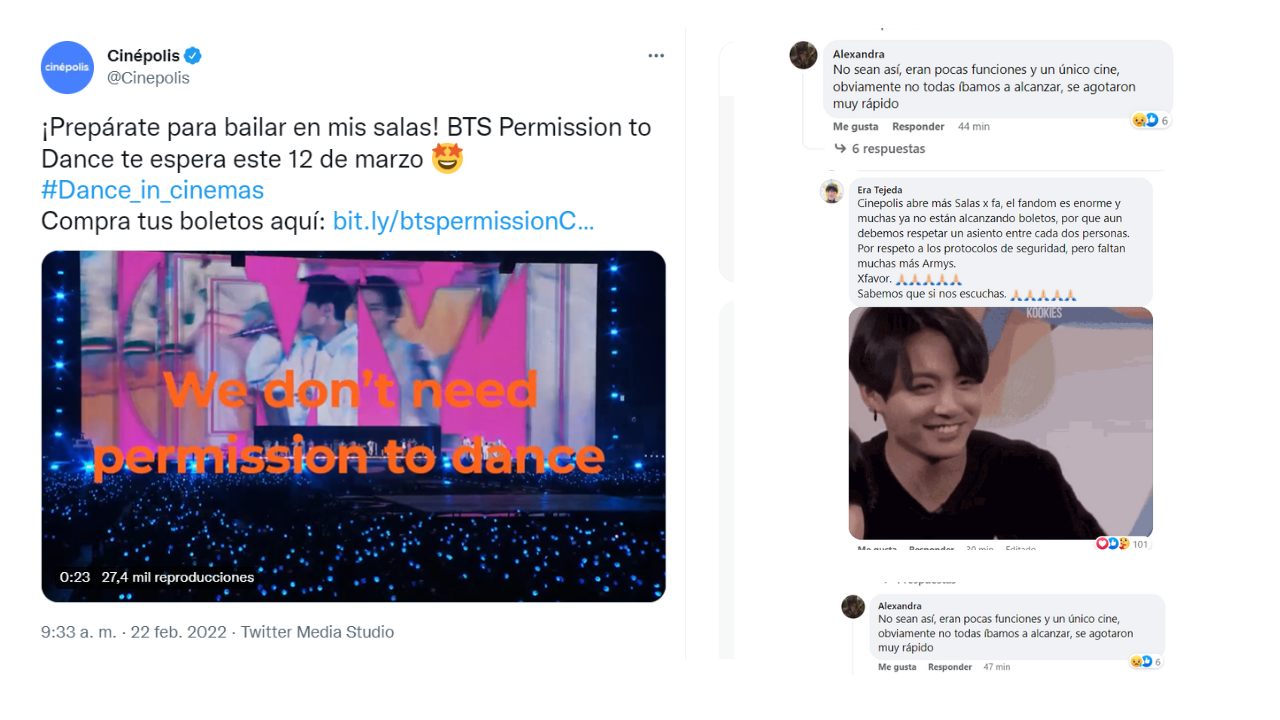Viewport: 1280px width, 720px height.
Task: Open the reaction icons showing 101 under the GIF
Action: 1122,544
